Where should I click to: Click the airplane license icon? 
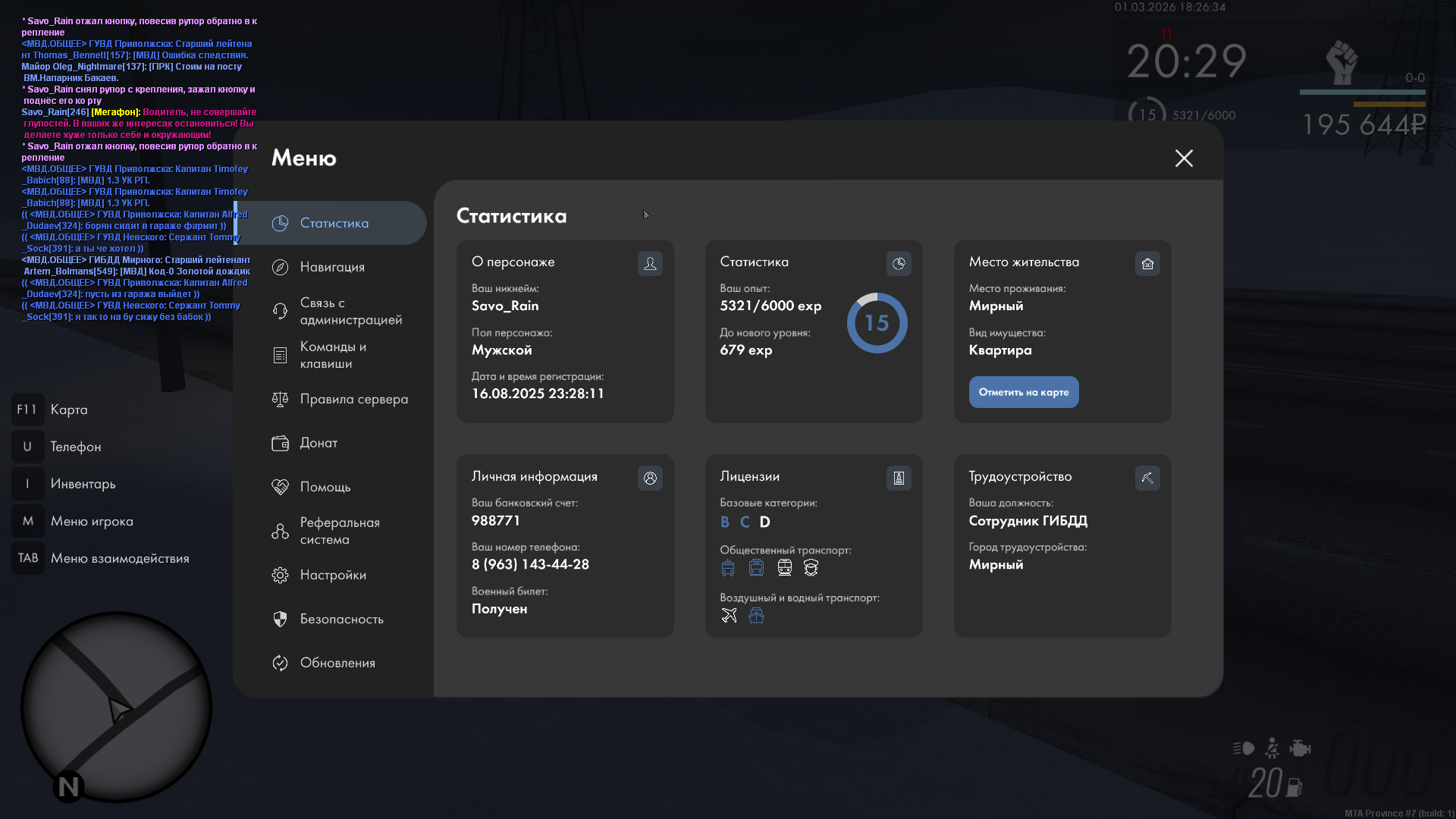tap(729, 615)
